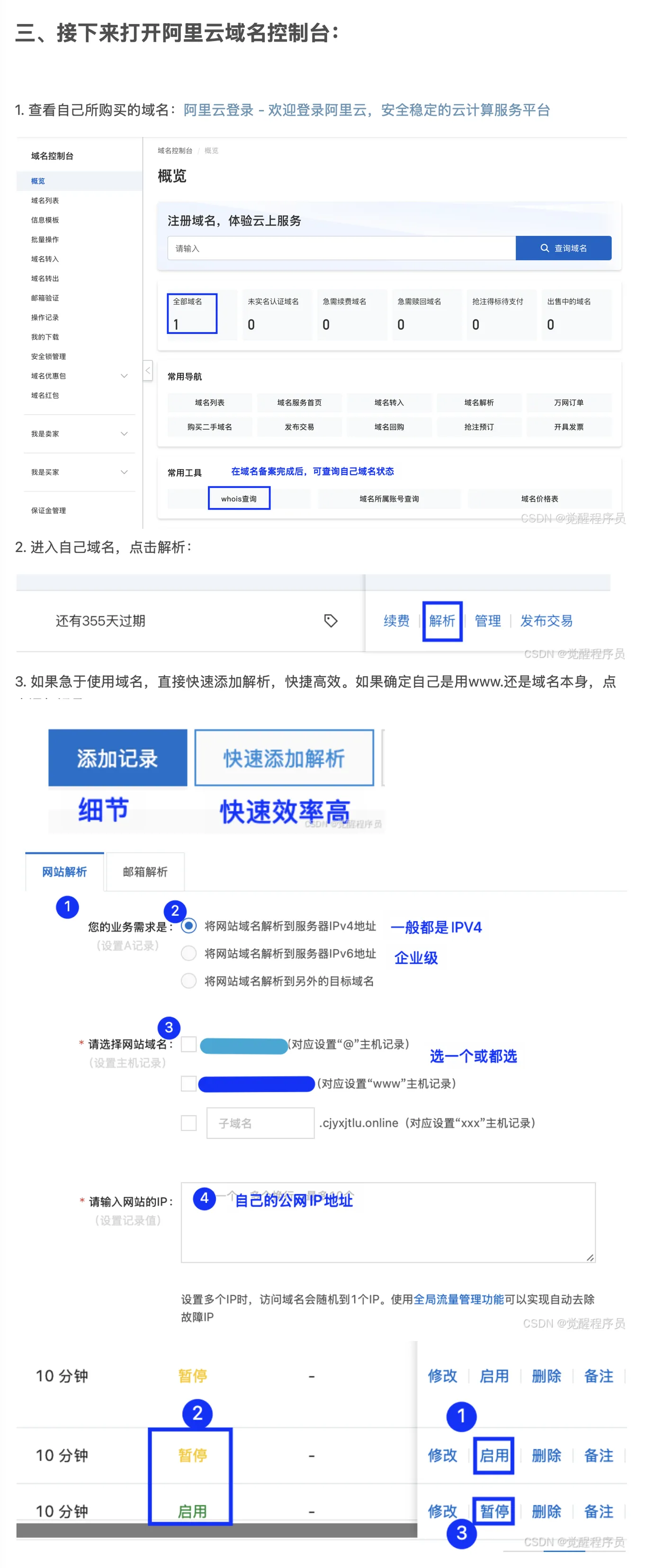
Task: Open 操作记录 in the sidebar
Action: [x=45, y=317]
